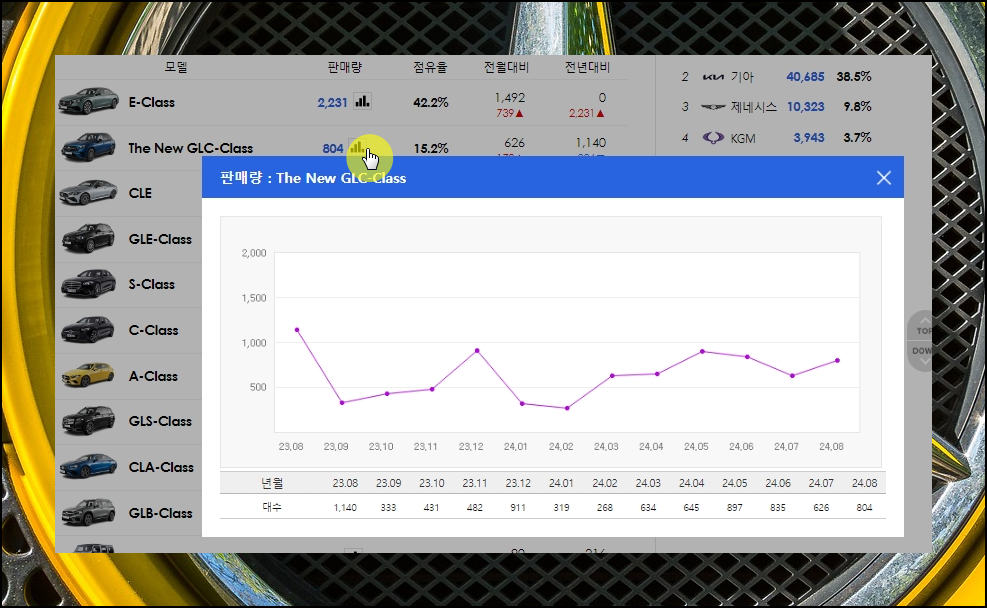Open the S-Class model link
Image resolution: width=987 pixels, height=608 pixels.
(152, 284)
